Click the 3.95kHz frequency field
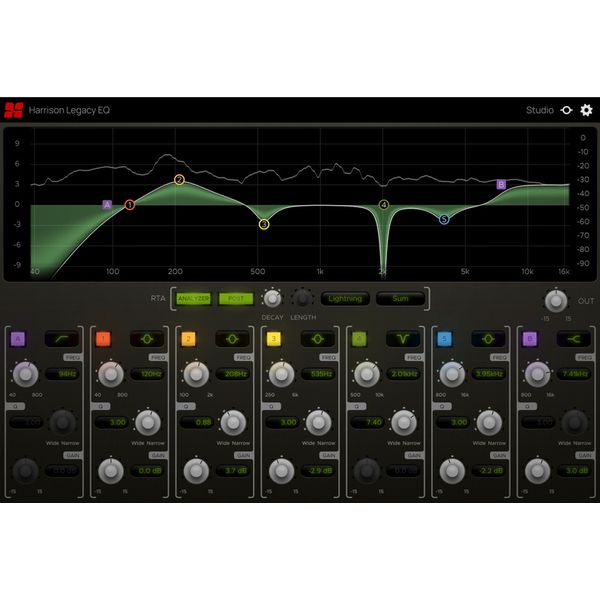The width and height of the screenshot is (600, 600). [489, 374]
